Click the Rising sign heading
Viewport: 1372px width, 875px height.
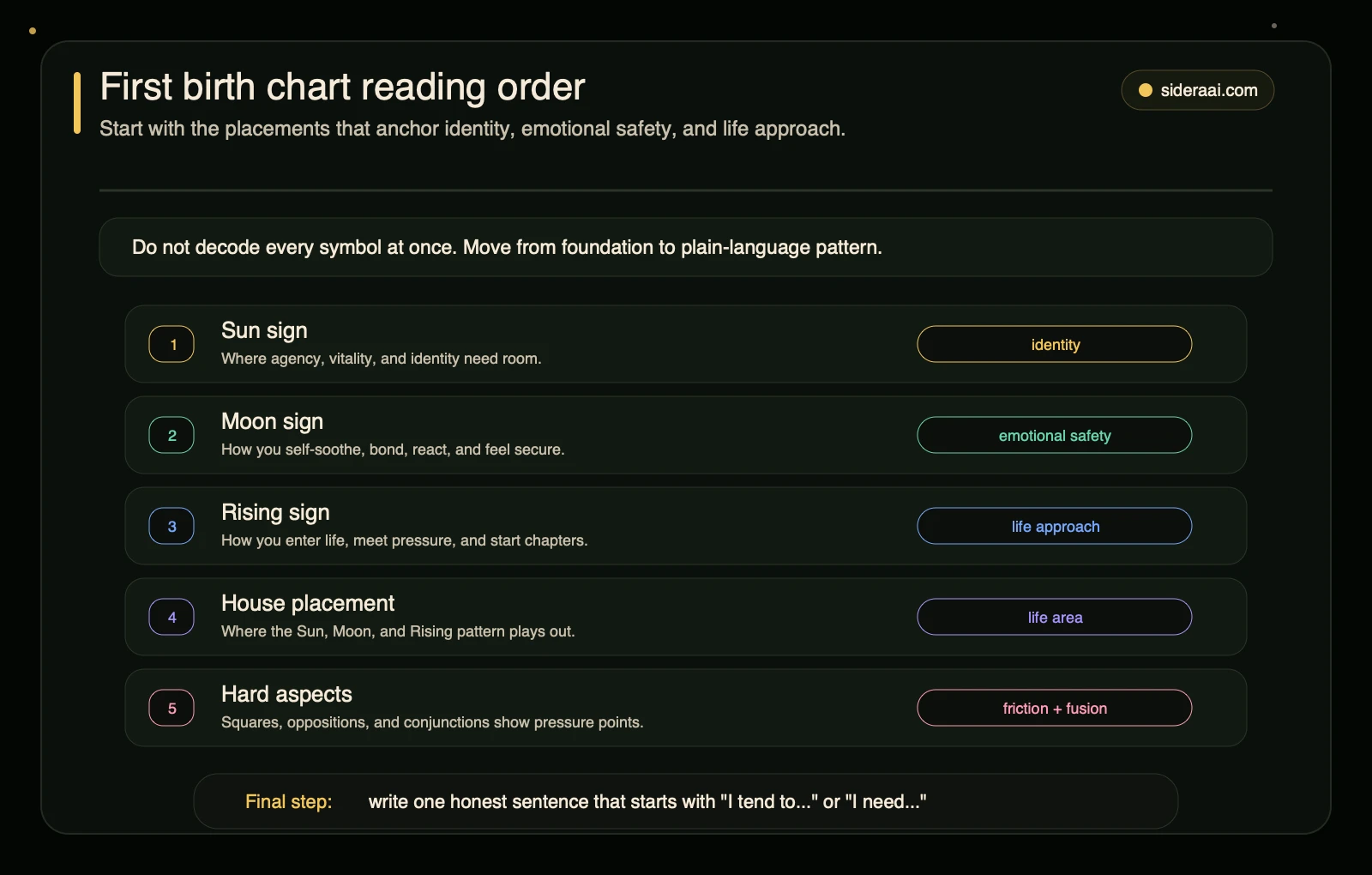275,513
